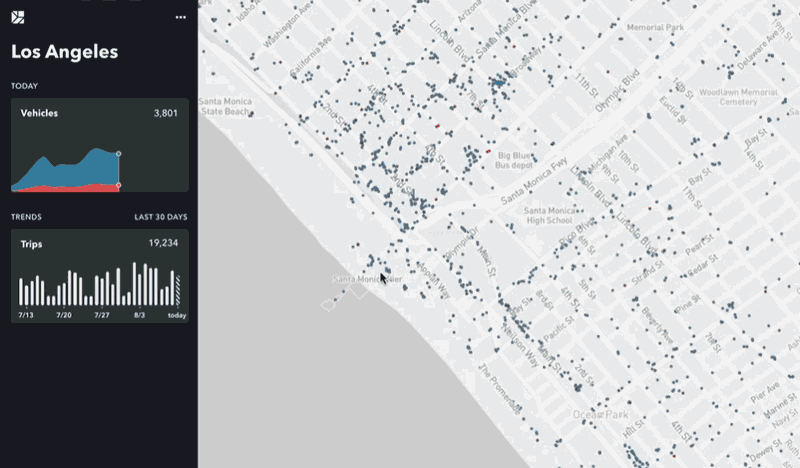This screenshot has height=468, width=800.
Task: Click the Los Angeles city title
Action: 65,52
